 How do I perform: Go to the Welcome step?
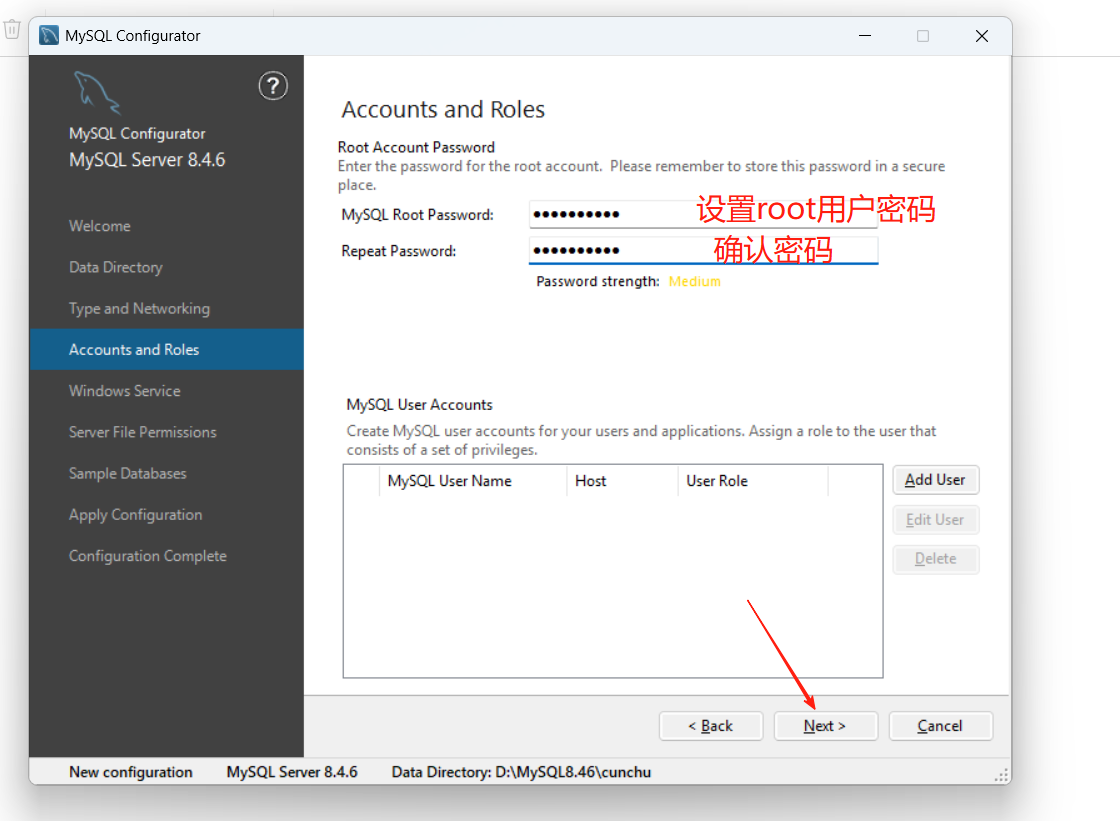[x=99, y=226]
